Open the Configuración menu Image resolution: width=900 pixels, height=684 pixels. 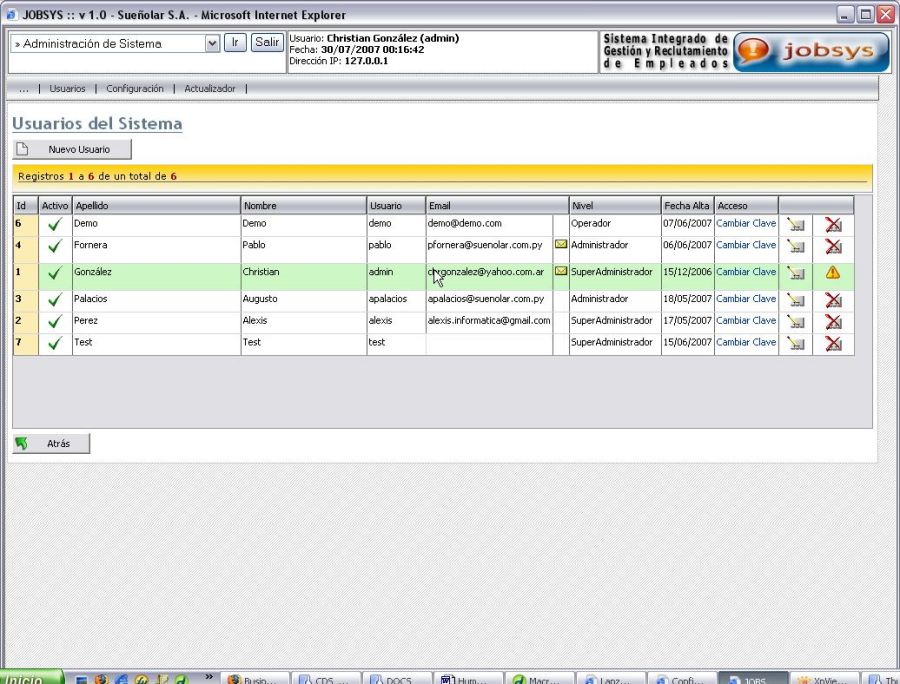135,89
